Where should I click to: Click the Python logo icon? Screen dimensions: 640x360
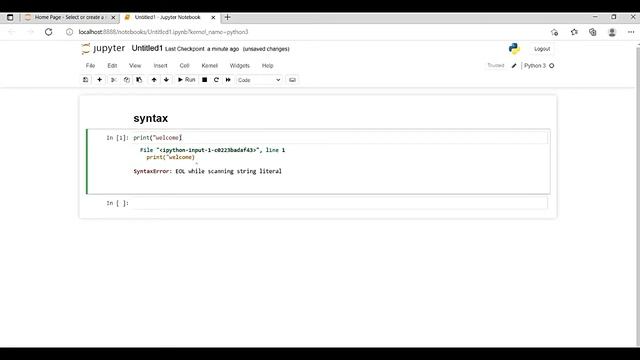point(514,49)
